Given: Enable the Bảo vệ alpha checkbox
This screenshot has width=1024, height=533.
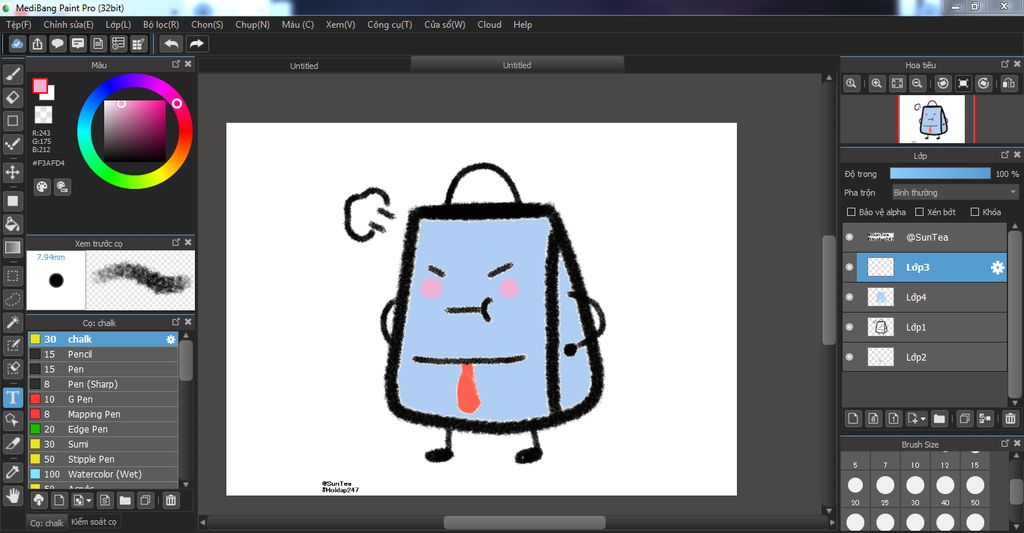Looking at the screenshot, I should tap(851, 212).
